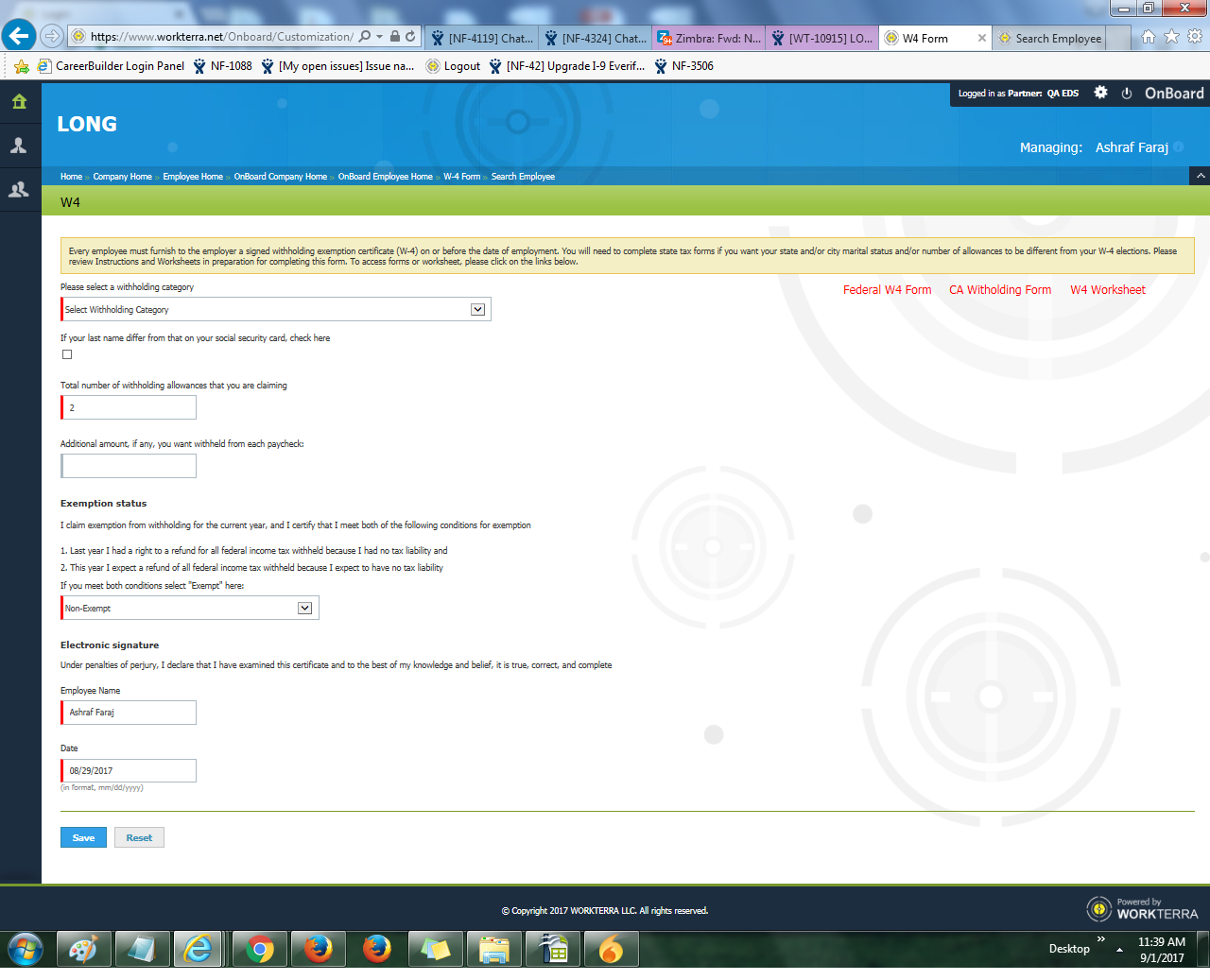Click the Reset button
The image size is (1210, 980).
(x=139, y=837)
